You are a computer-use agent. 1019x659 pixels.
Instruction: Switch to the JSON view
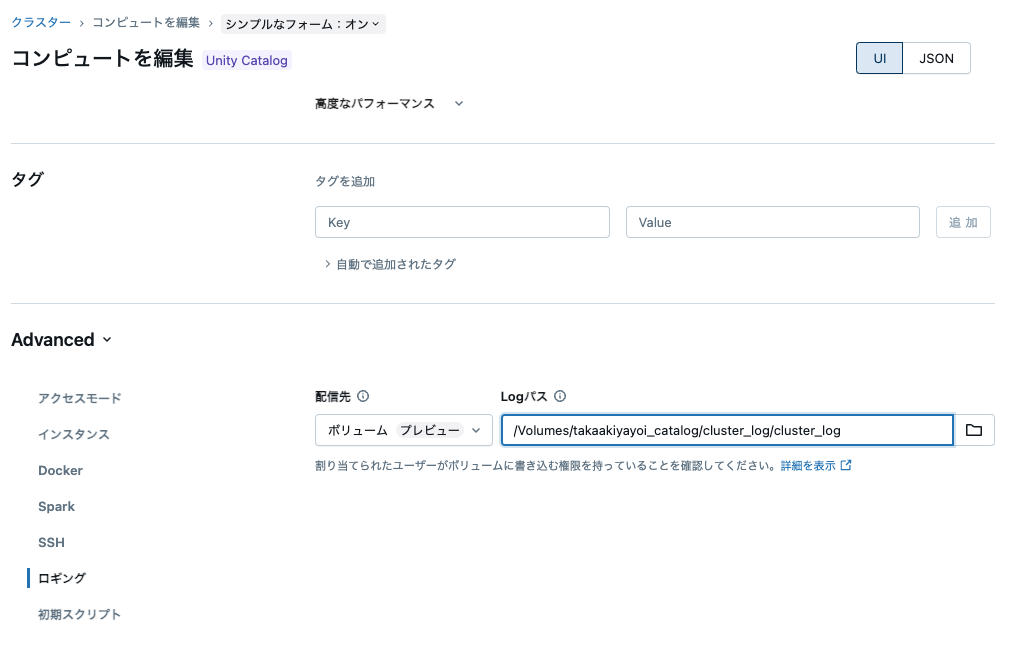coord(936,58)
